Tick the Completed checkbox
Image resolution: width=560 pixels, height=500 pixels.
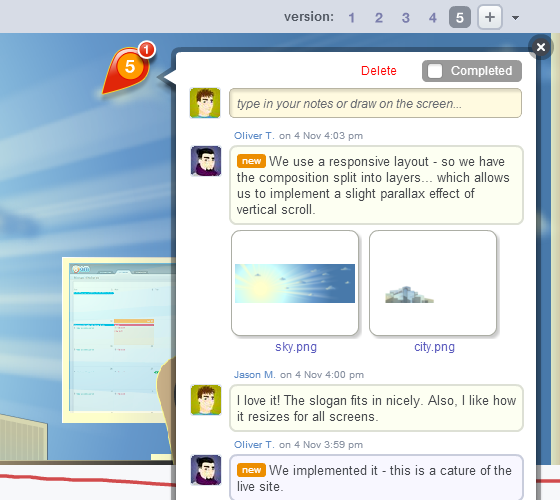[x=435, y=71]
